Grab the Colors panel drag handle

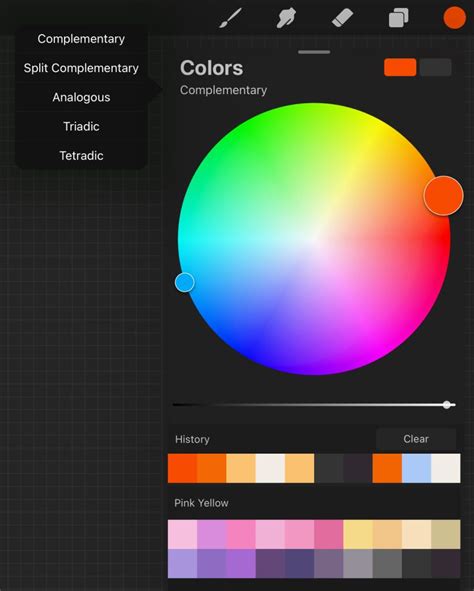click(x=314, y=52)
